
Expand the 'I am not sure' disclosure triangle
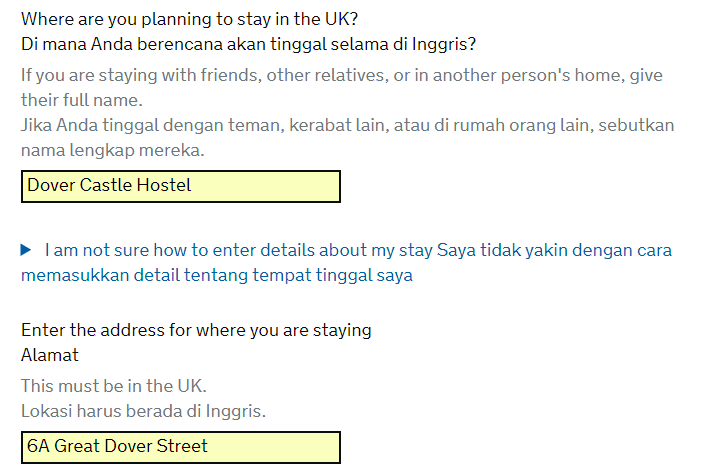coord(27,249)
